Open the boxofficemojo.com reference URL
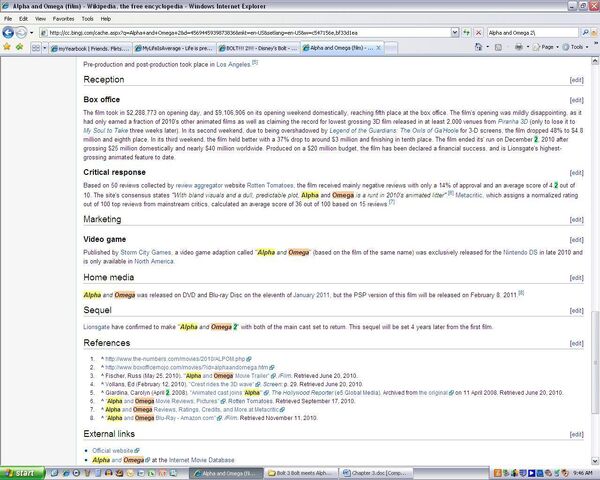The width and height of the screenshot is (600, 480). tap(189, 367)
